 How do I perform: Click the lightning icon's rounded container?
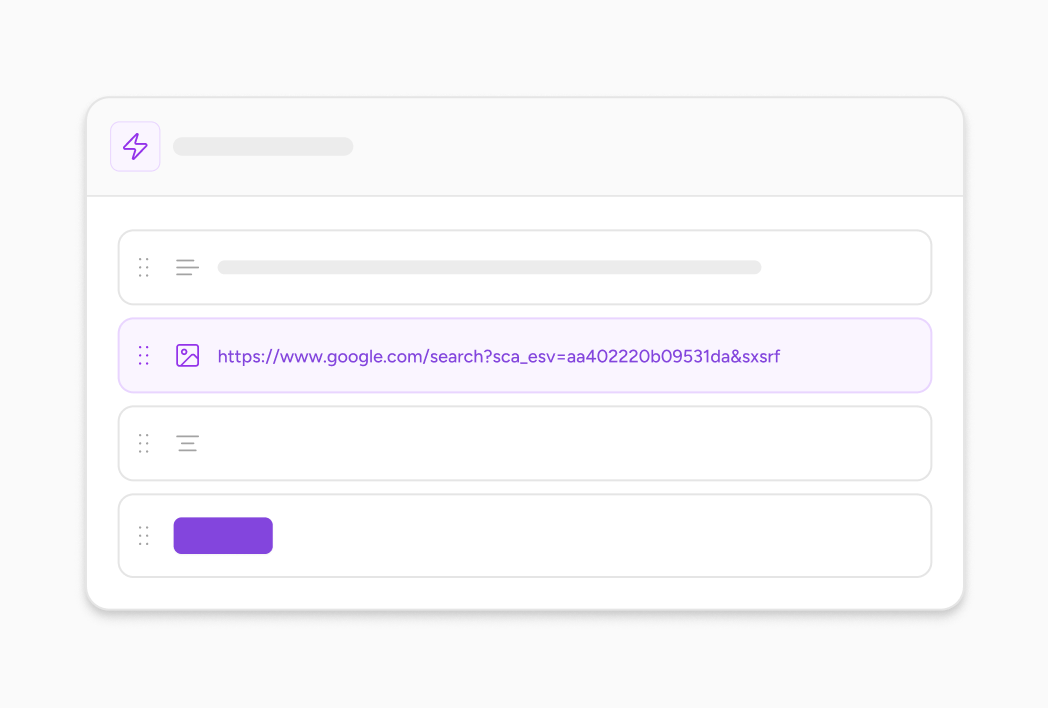(x=135, y=146)
